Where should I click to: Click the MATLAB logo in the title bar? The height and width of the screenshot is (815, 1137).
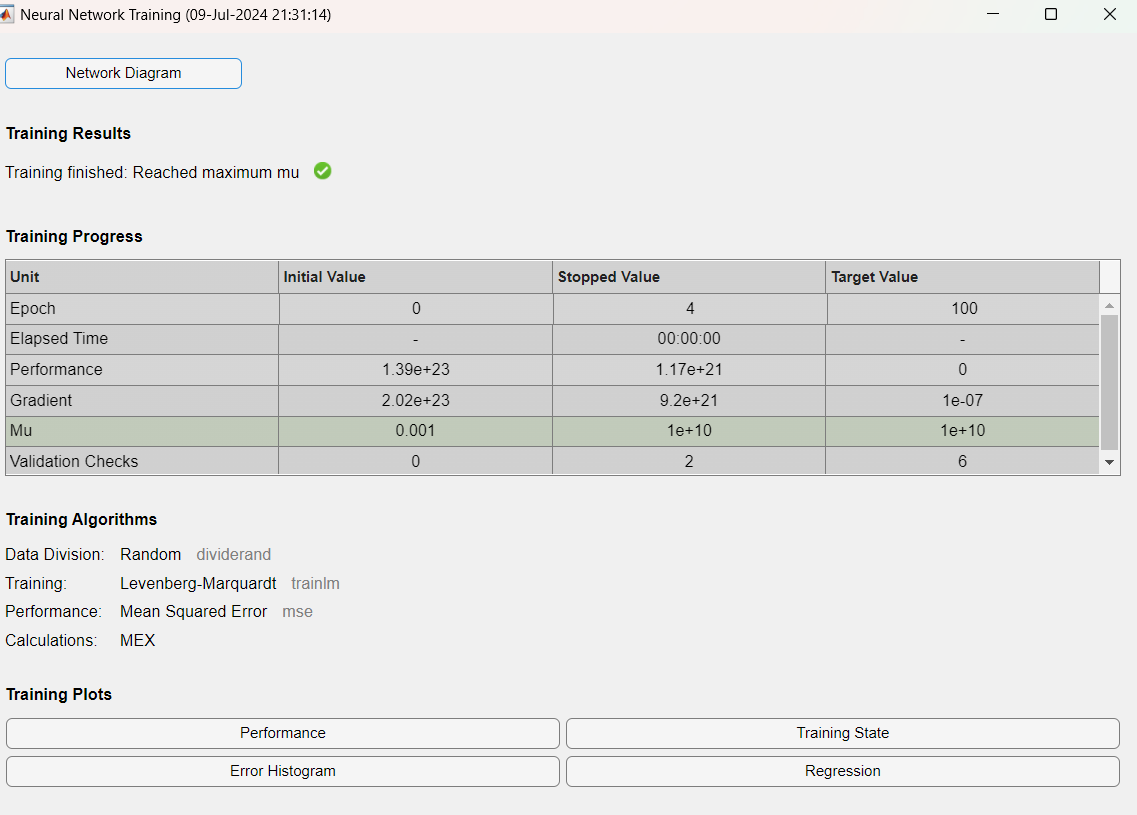(x=7, y=15)
